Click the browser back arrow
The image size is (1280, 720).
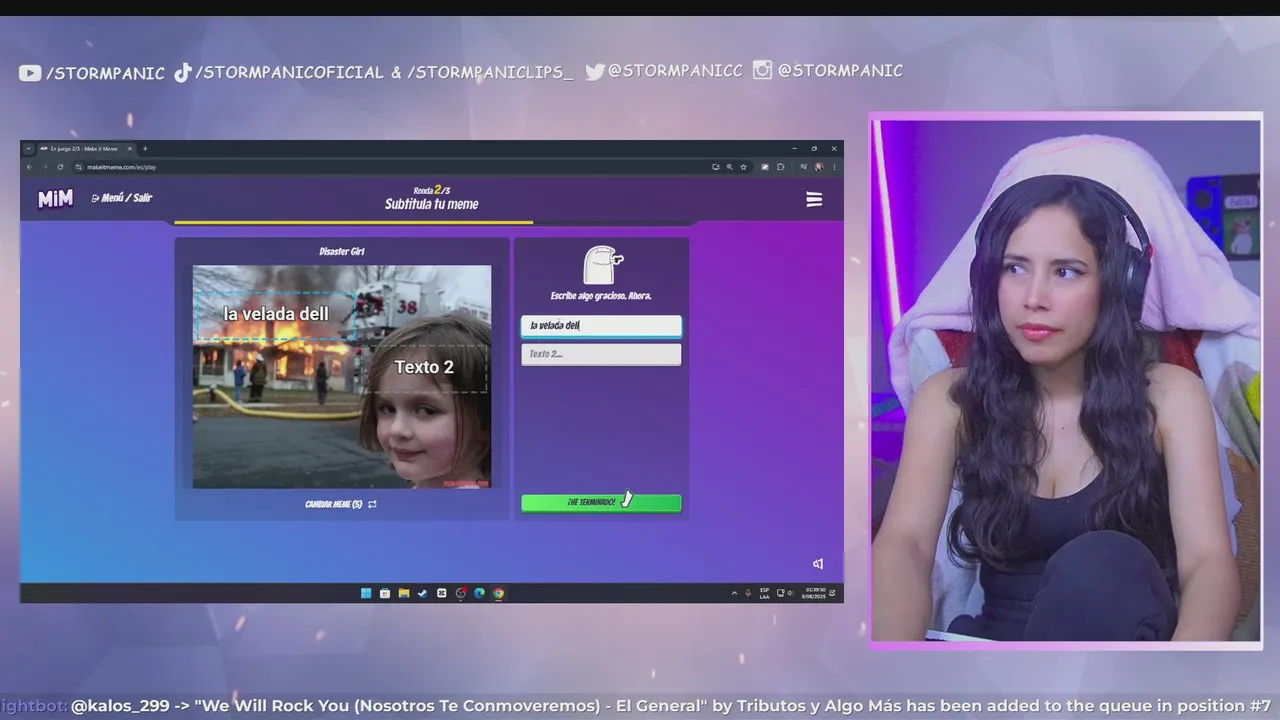(29, 167)
